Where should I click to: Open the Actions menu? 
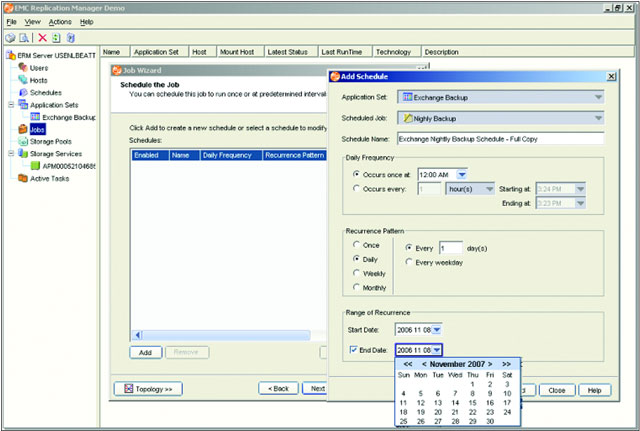click(x=60, y=22)
